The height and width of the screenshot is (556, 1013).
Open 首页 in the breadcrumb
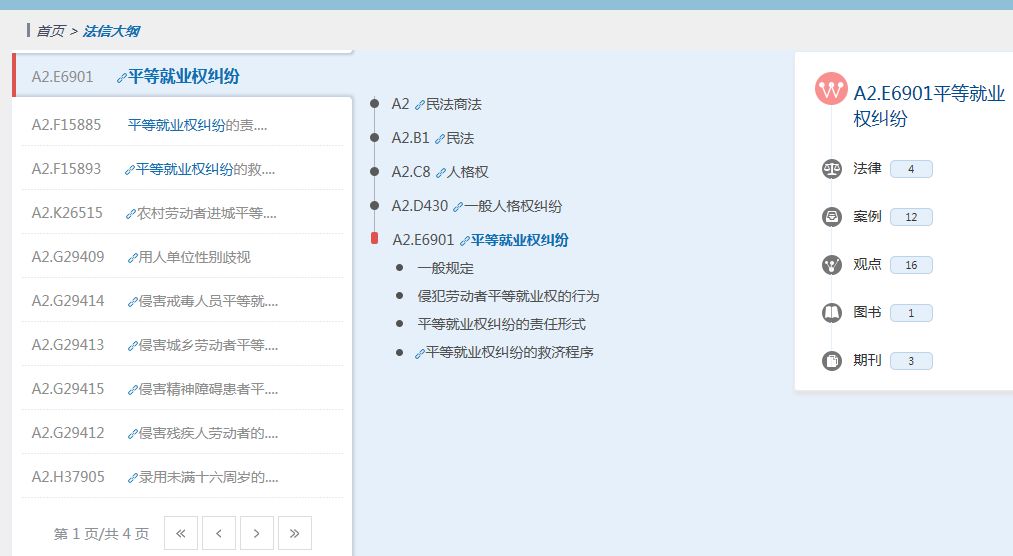tap(51, 31)
